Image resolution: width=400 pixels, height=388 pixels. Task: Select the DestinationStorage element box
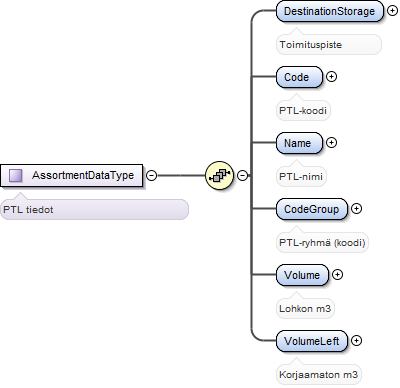pos(330,11)
